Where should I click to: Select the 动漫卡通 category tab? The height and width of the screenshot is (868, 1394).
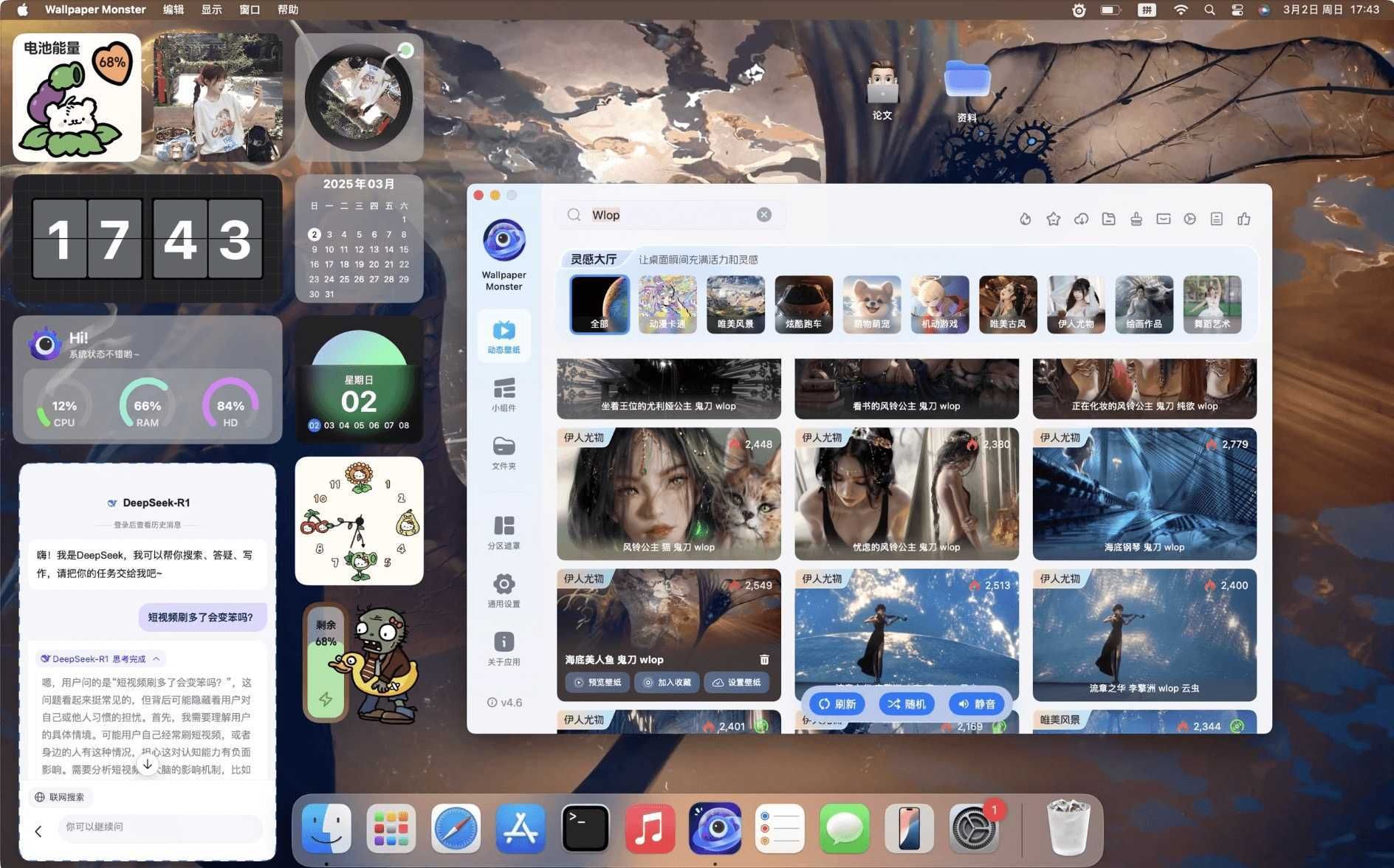coord(667,305)
